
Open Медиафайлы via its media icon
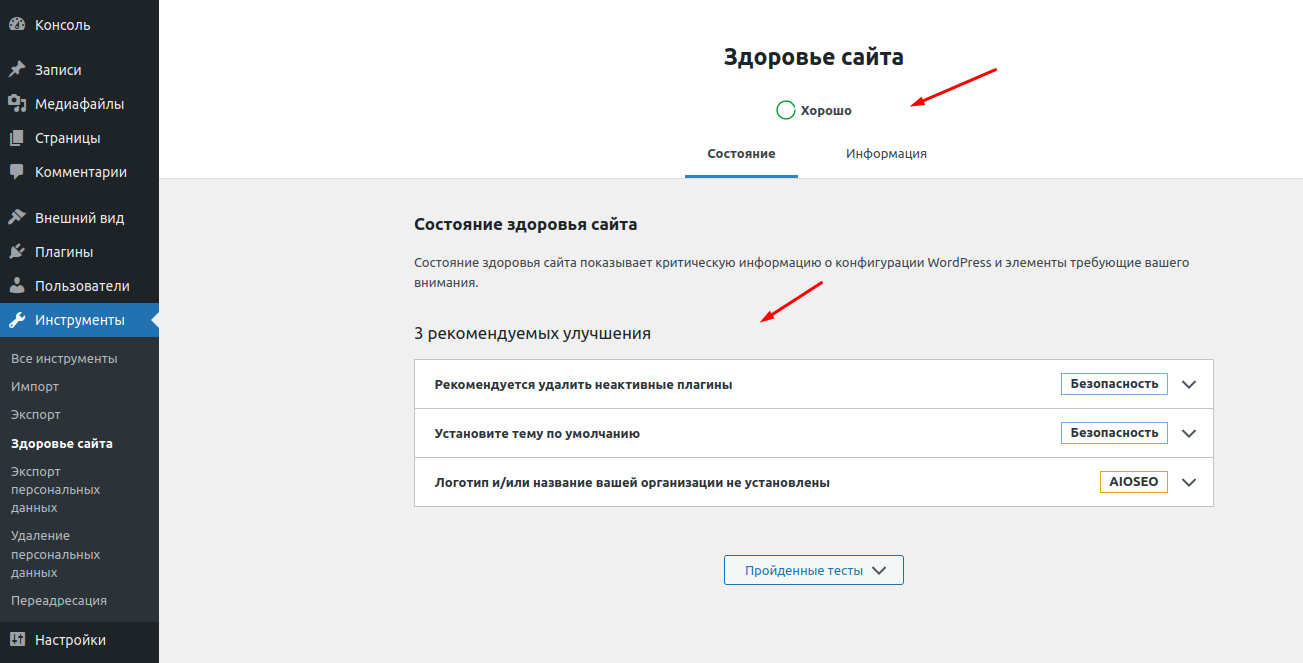point(17,104)
